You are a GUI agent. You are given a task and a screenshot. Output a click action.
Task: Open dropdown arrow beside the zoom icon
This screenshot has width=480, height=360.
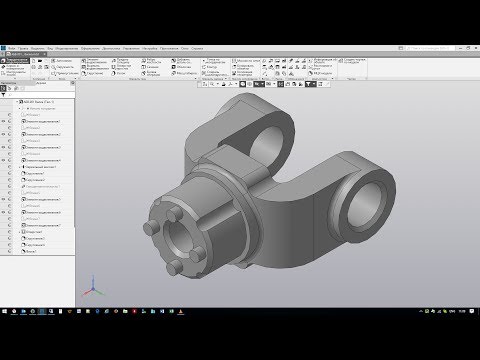point(217,84)
